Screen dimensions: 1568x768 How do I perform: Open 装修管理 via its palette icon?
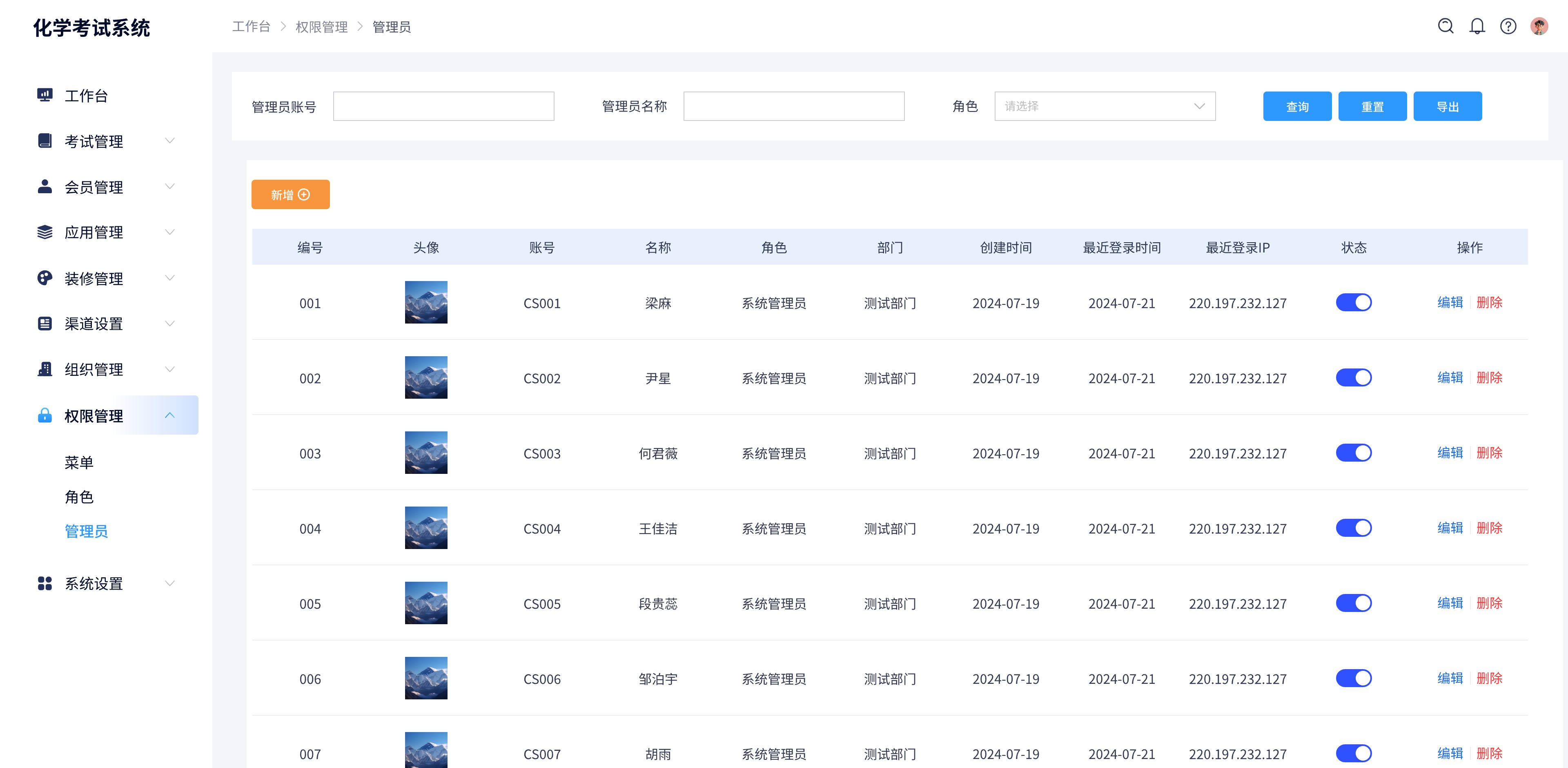[45, 278]
